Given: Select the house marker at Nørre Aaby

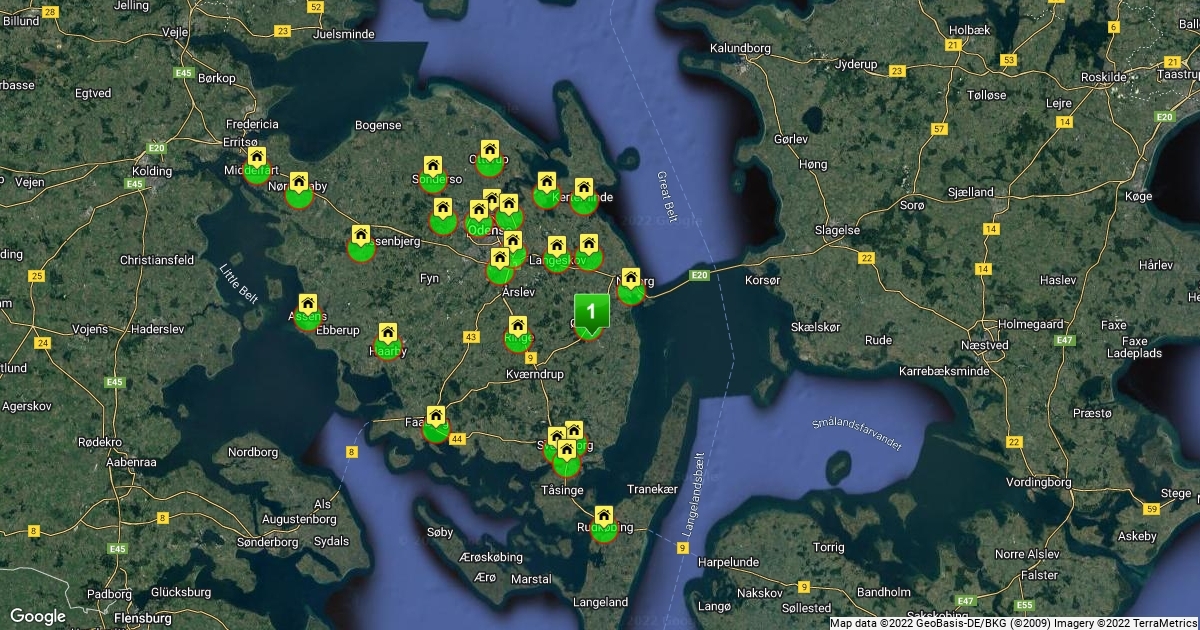Looking at the screenshot, I should [x=298, y=183].
